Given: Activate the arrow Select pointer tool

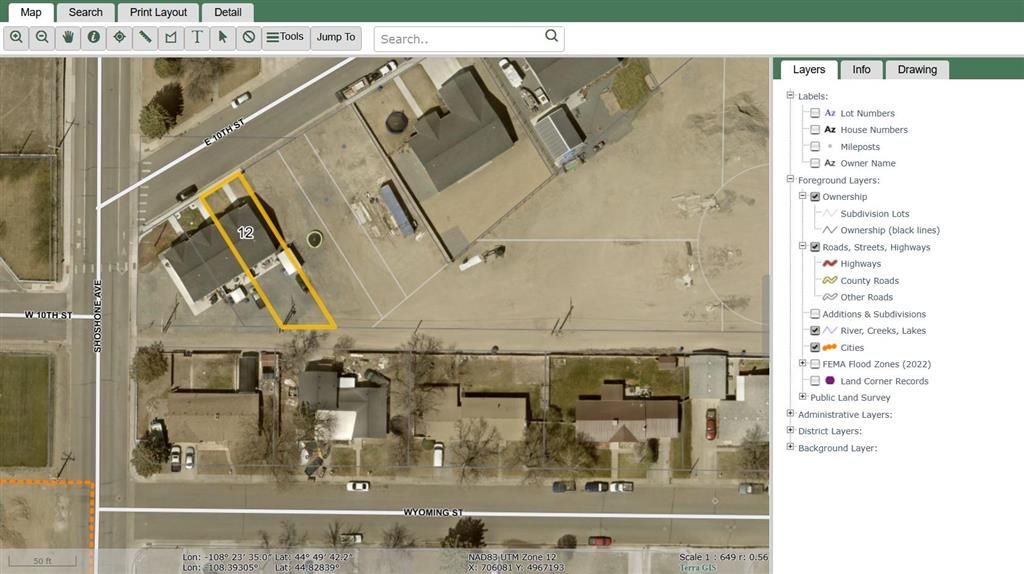Looking at the screenshot, I should tap(223, 37).
